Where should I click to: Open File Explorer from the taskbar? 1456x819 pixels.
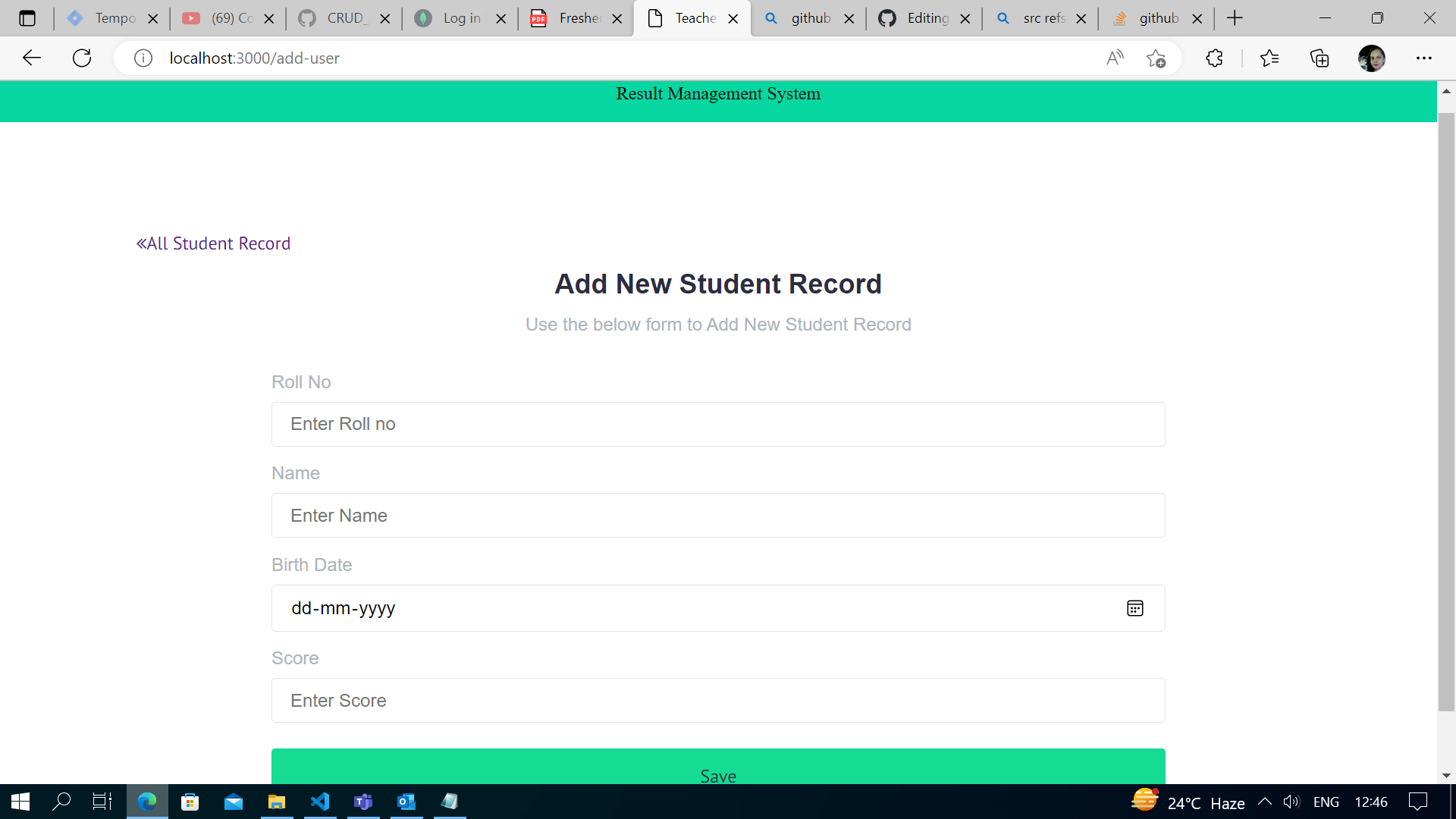[277, 802]
